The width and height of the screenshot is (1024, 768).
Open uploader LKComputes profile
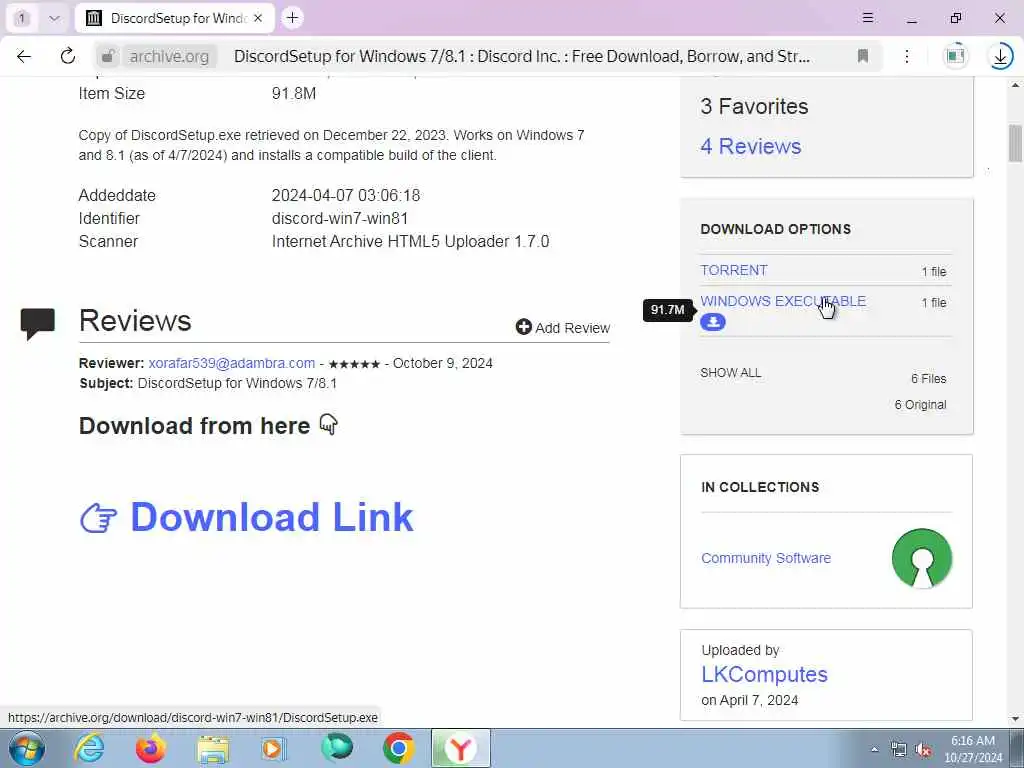(x=765, y=674)
